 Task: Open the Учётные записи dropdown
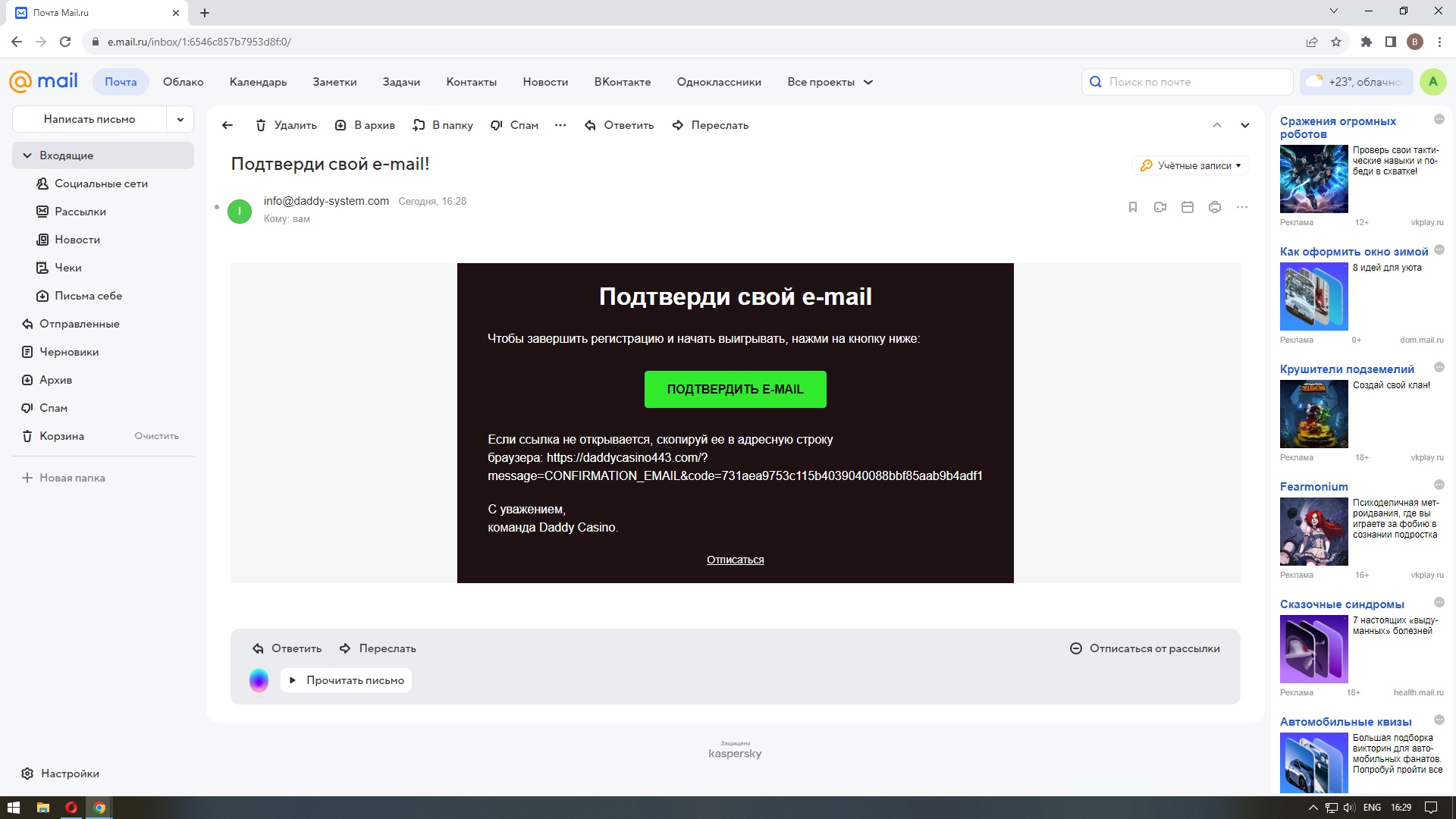click(x=1191, y=165)
